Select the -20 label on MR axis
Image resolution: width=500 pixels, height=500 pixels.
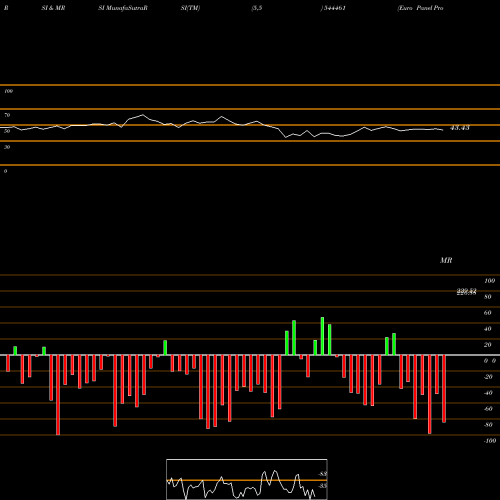[488, 377]
